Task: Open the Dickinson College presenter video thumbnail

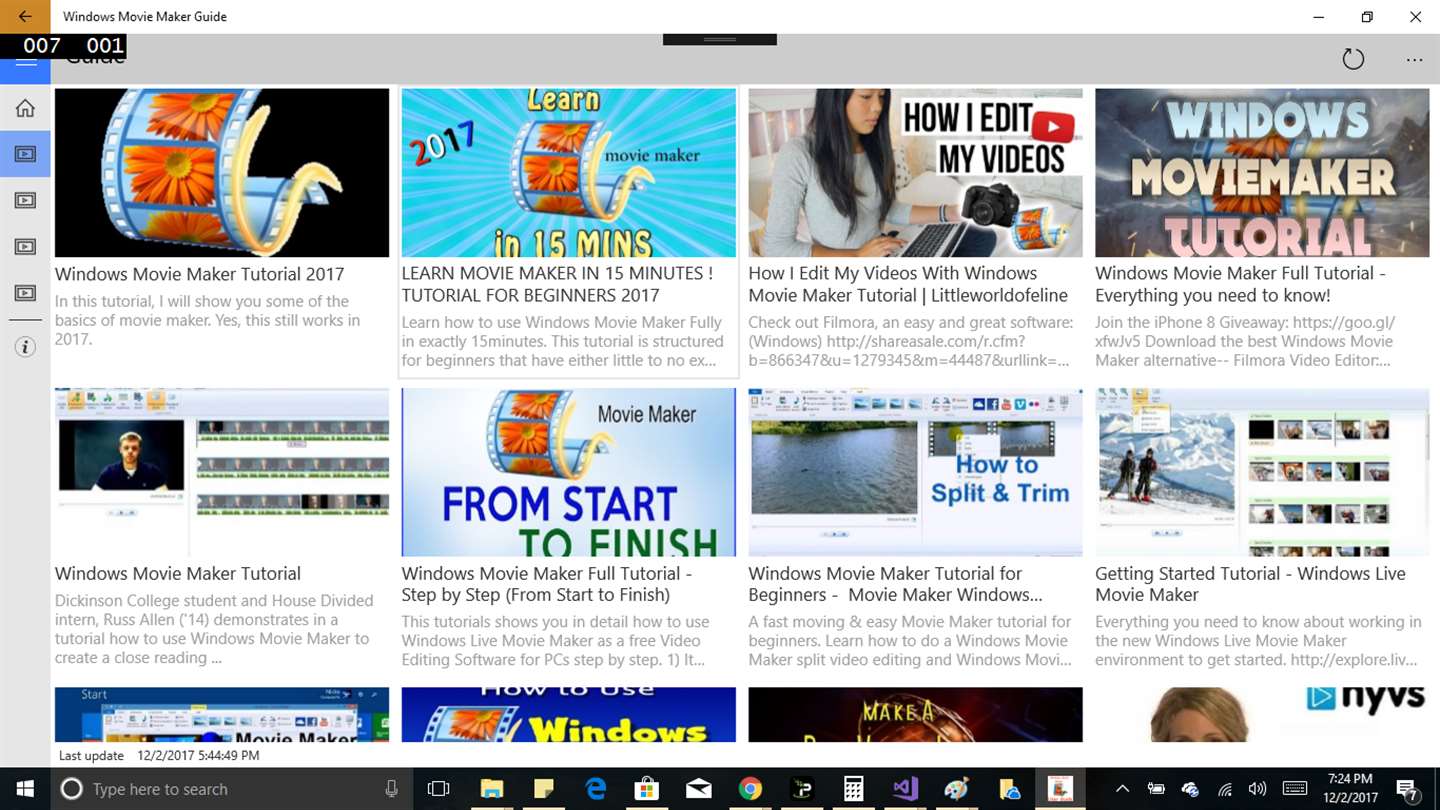Action: pyautogui.click(x=222, y=472)
